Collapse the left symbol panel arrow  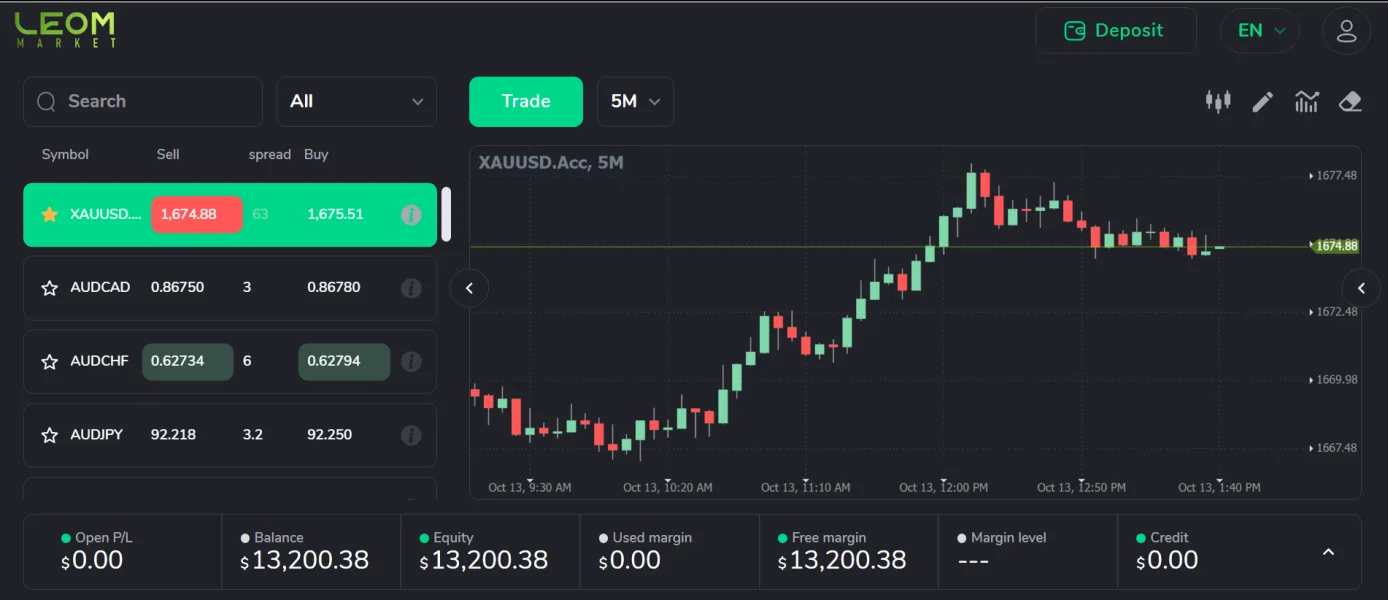pos(469,289)
